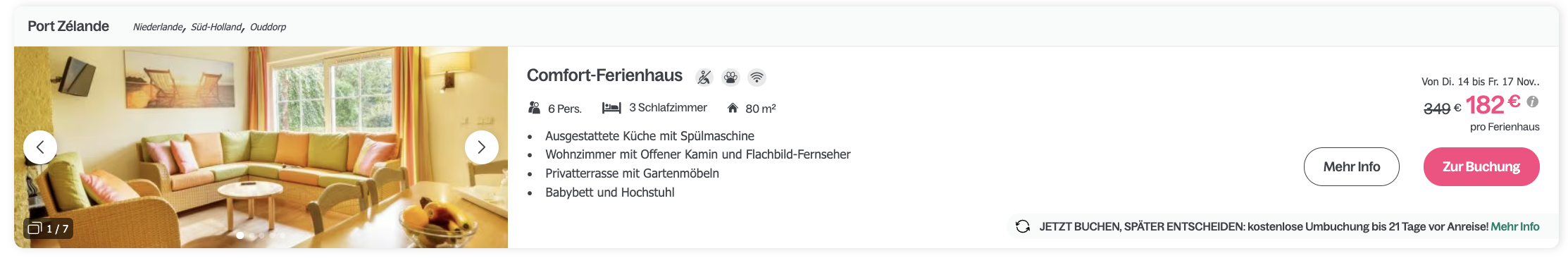
Task: Open the living room photo
Action: (x=261, y=147)
